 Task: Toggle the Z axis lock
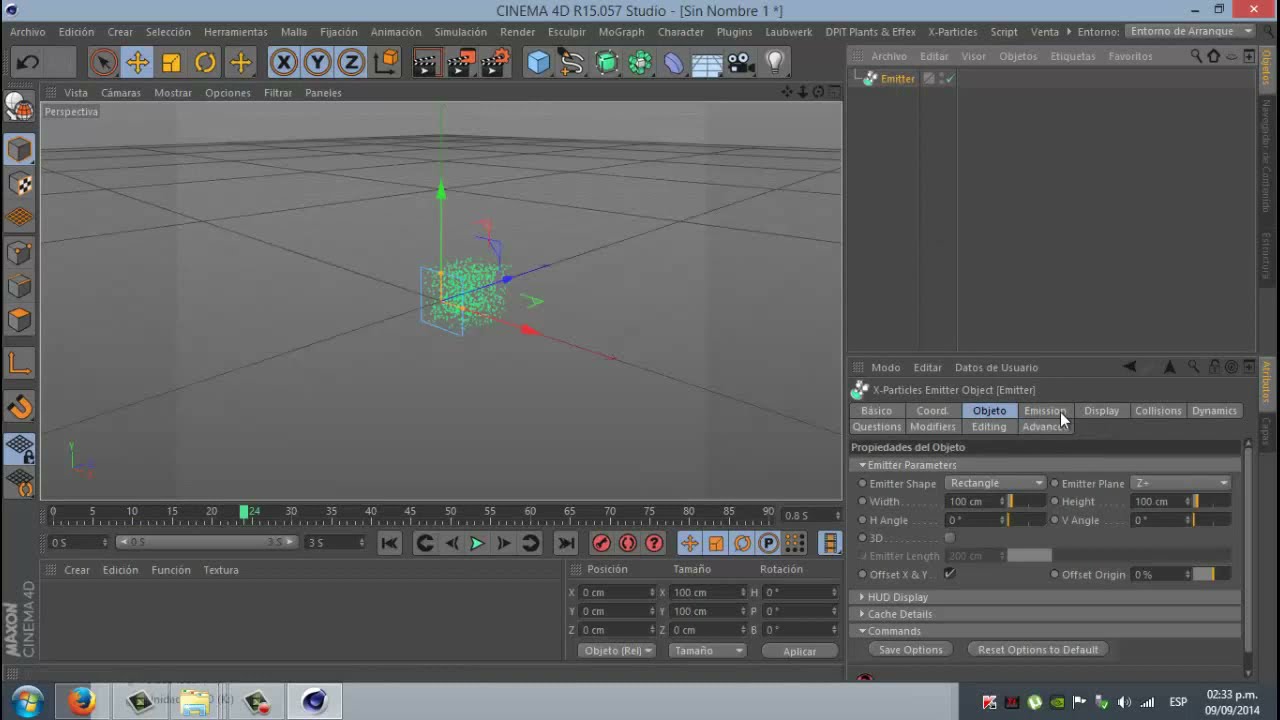click(351, 63)
